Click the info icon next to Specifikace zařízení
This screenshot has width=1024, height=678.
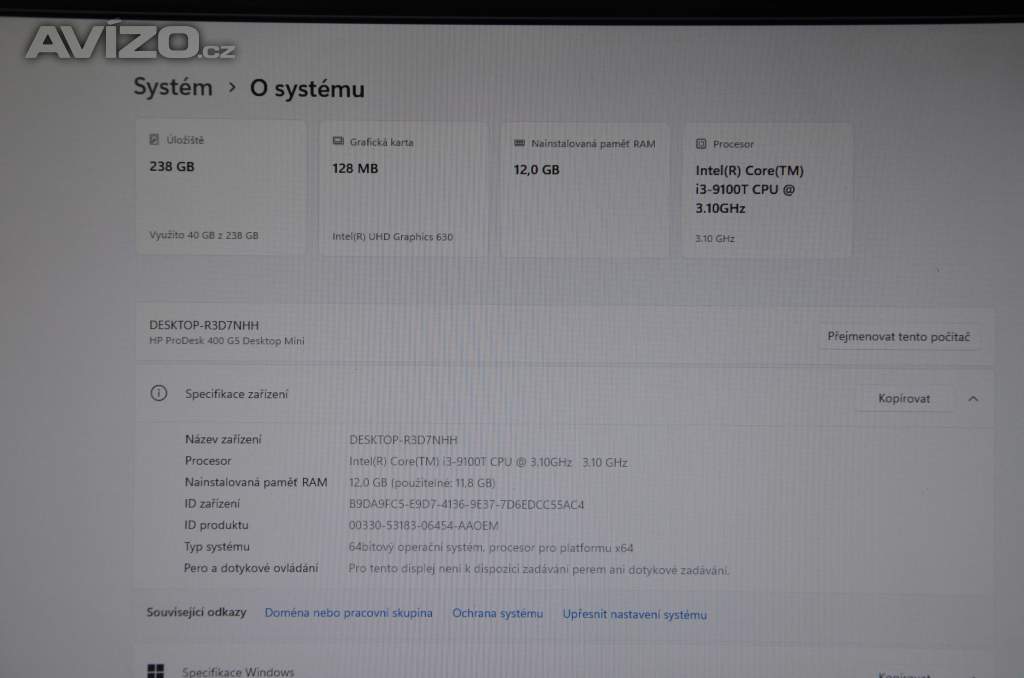coord(158,393)
